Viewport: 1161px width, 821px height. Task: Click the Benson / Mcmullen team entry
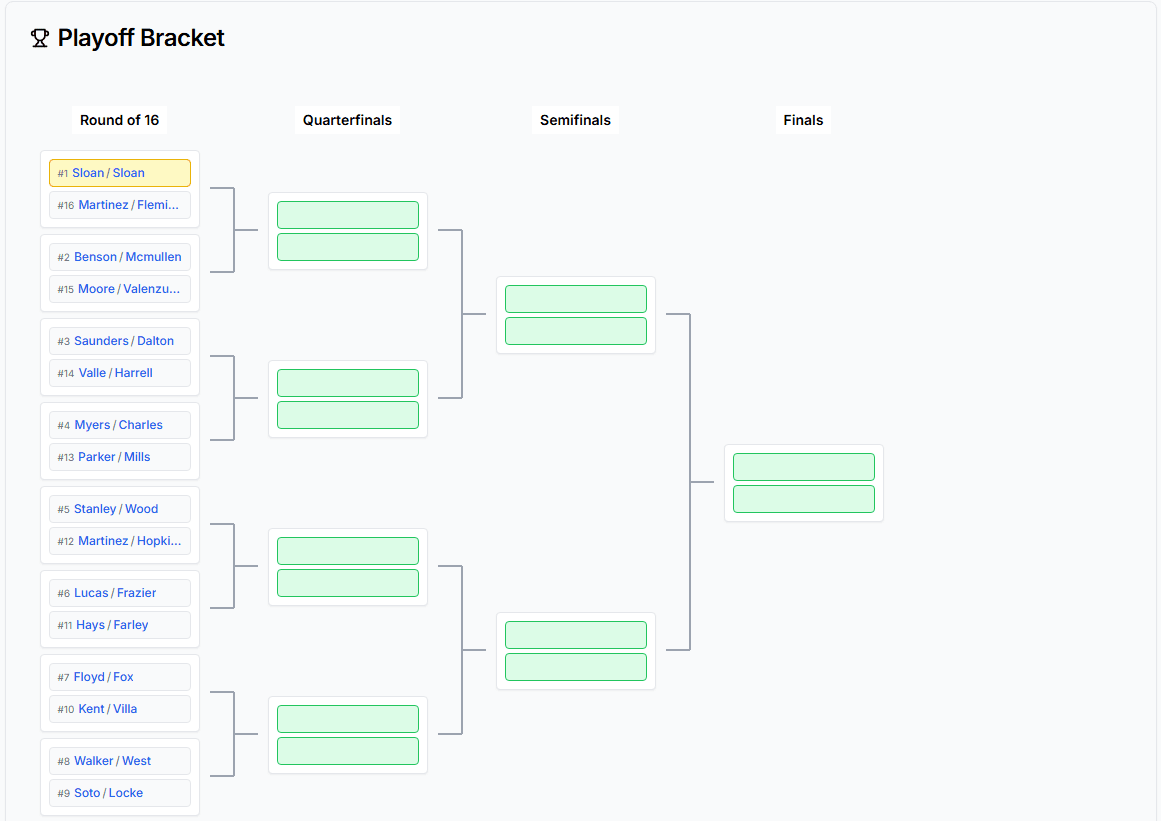pos(120,256)
